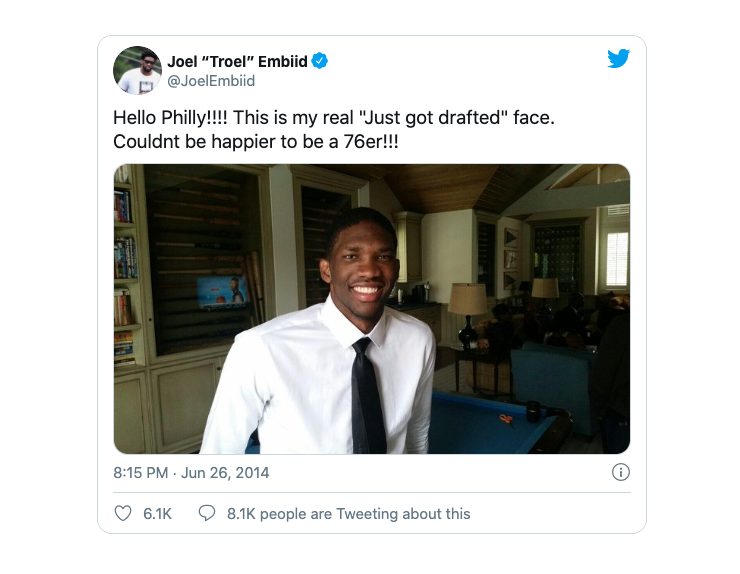Click the blue verified checkmark badge
This screenshot has width=740, height=574.
(x=320, y=61)
